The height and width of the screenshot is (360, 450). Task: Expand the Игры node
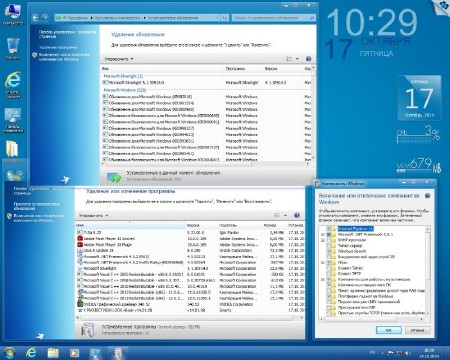pyautogui.click(x=323, y=263)
